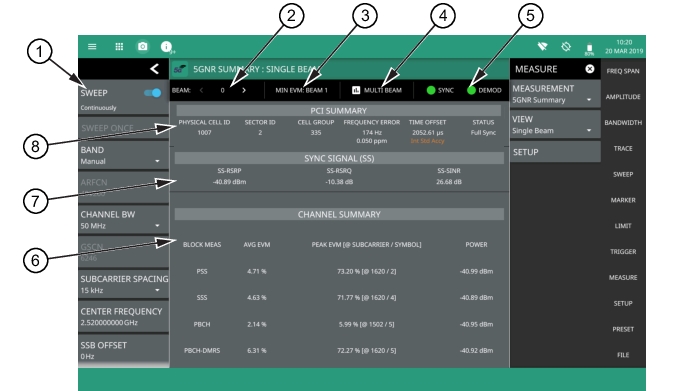
Task: Open the SUBCARRIER SPACING 15 kHz dropdown
Action: coord(123,284)
